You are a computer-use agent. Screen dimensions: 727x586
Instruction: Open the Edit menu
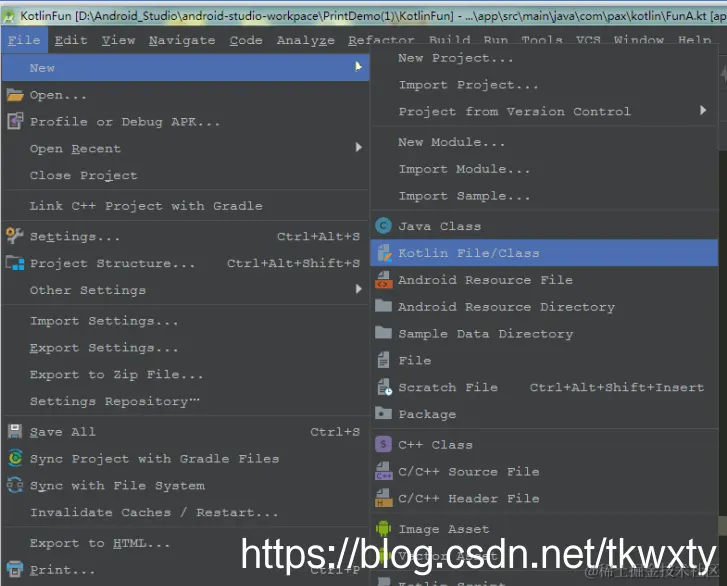(71, 40)
